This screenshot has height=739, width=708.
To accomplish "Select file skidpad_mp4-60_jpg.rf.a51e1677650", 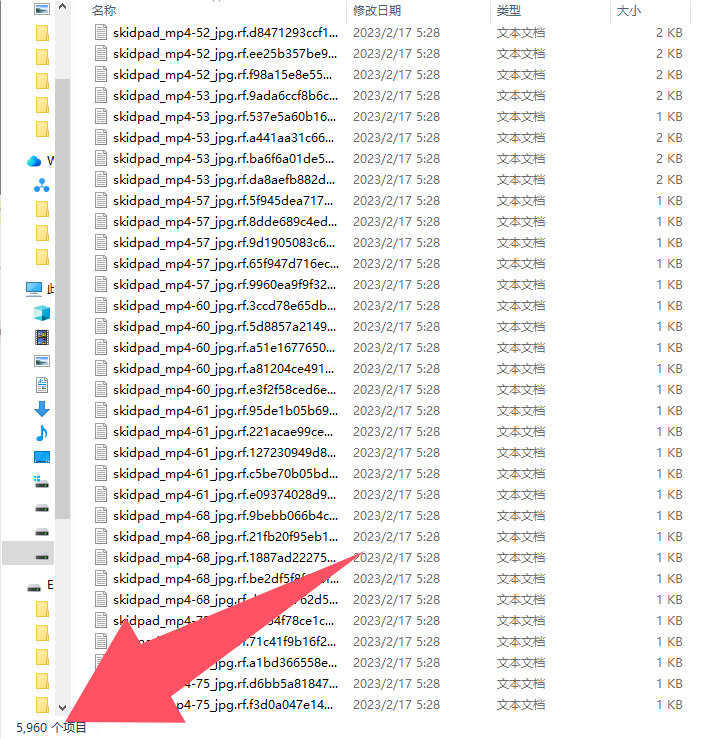I will click(x=224, y=348).
